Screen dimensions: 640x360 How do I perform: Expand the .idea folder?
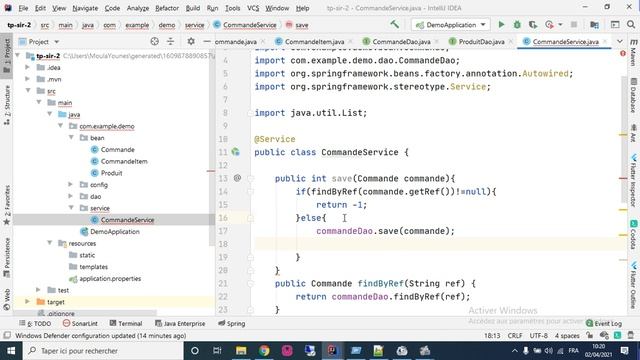[28, 67]
